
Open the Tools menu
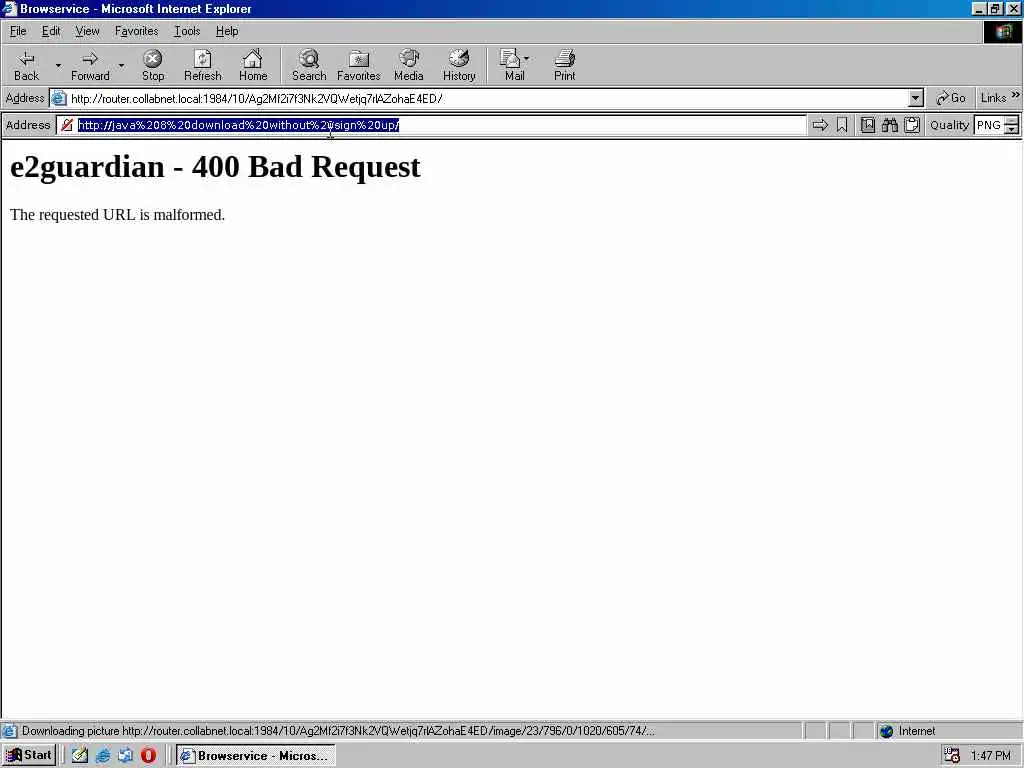pos(187,31)
